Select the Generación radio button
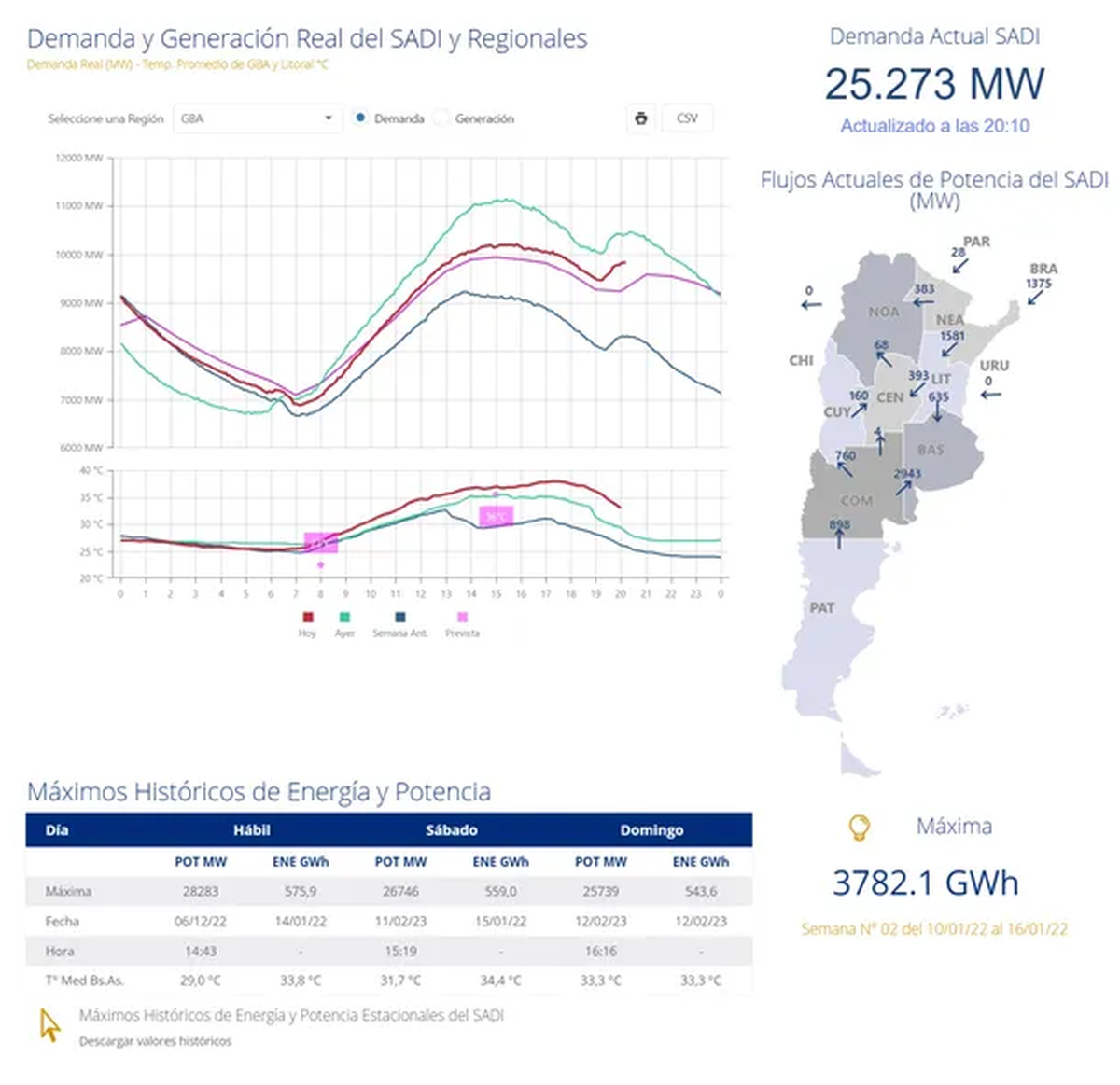Screen dimensions: 1120x1085 tap(440, 118)
